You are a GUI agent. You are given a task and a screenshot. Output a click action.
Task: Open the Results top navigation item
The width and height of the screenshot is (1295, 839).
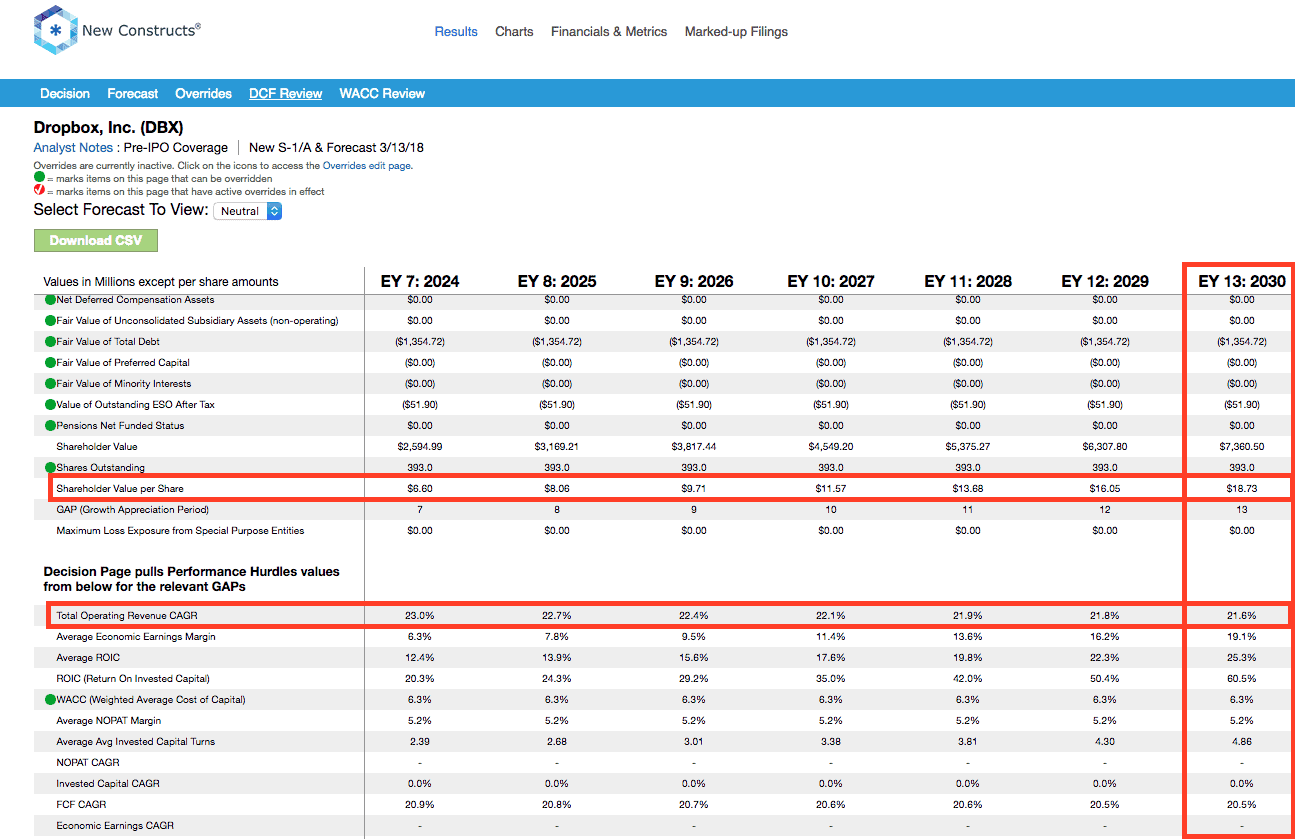point(456,32)
